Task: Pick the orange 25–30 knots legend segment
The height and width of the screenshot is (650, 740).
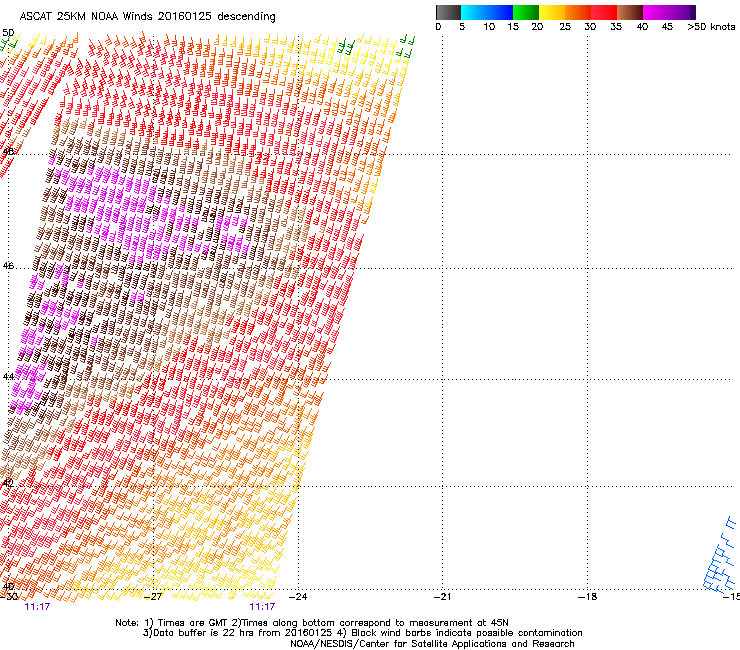Action: tap(578, 12)
